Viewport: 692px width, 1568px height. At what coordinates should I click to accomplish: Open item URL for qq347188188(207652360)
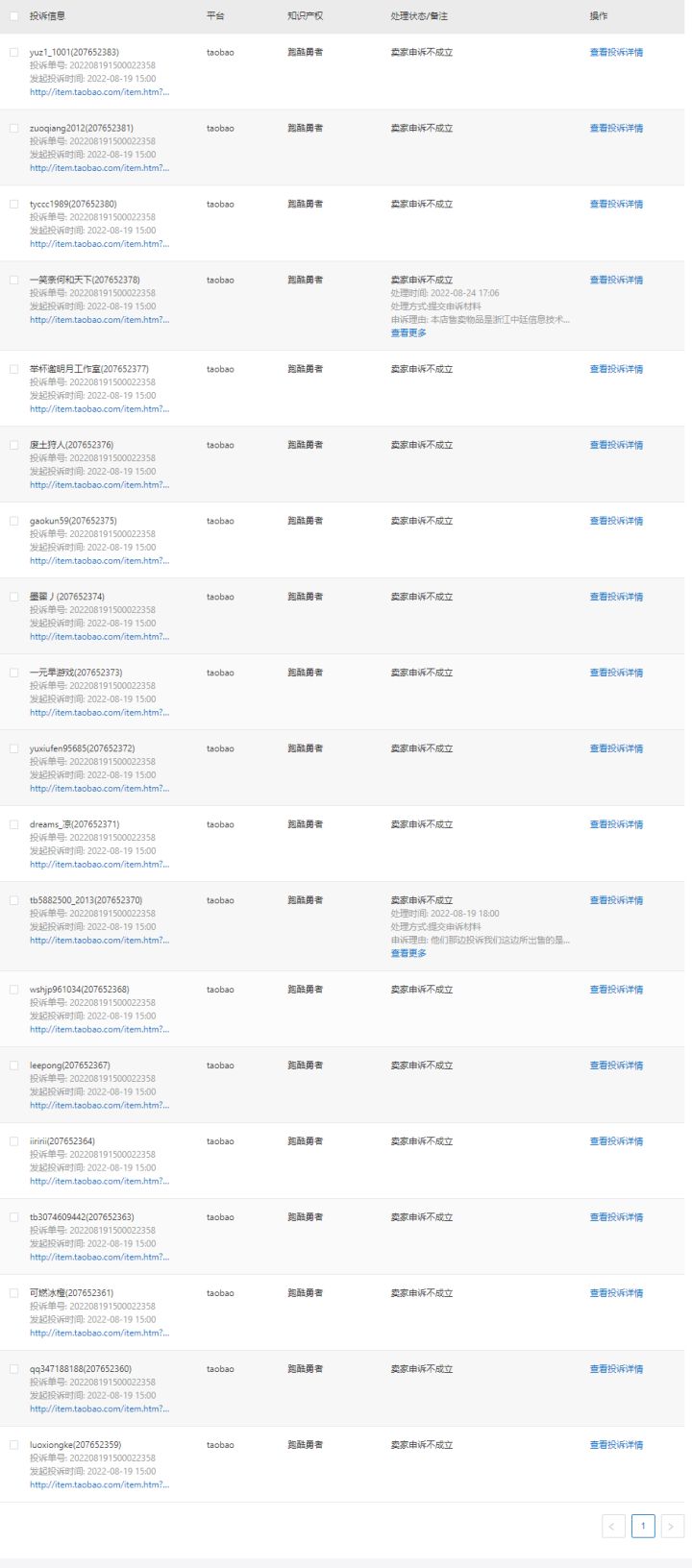(99, 1409)
